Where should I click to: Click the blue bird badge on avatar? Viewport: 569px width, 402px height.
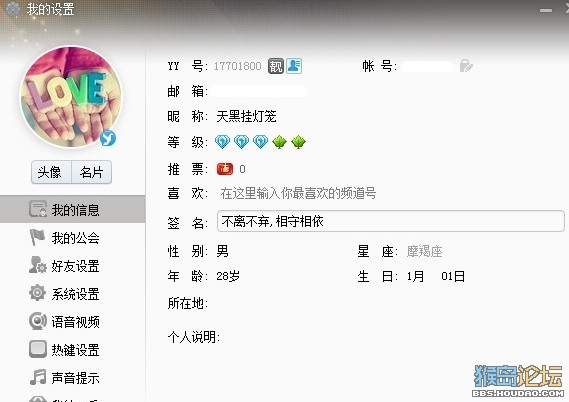click(x=108, y=138)
